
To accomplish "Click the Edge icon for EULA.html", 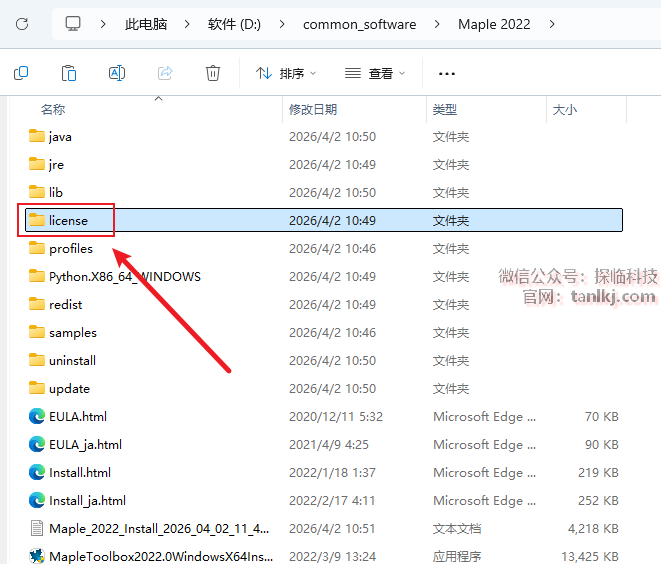I will coord(37,416).
